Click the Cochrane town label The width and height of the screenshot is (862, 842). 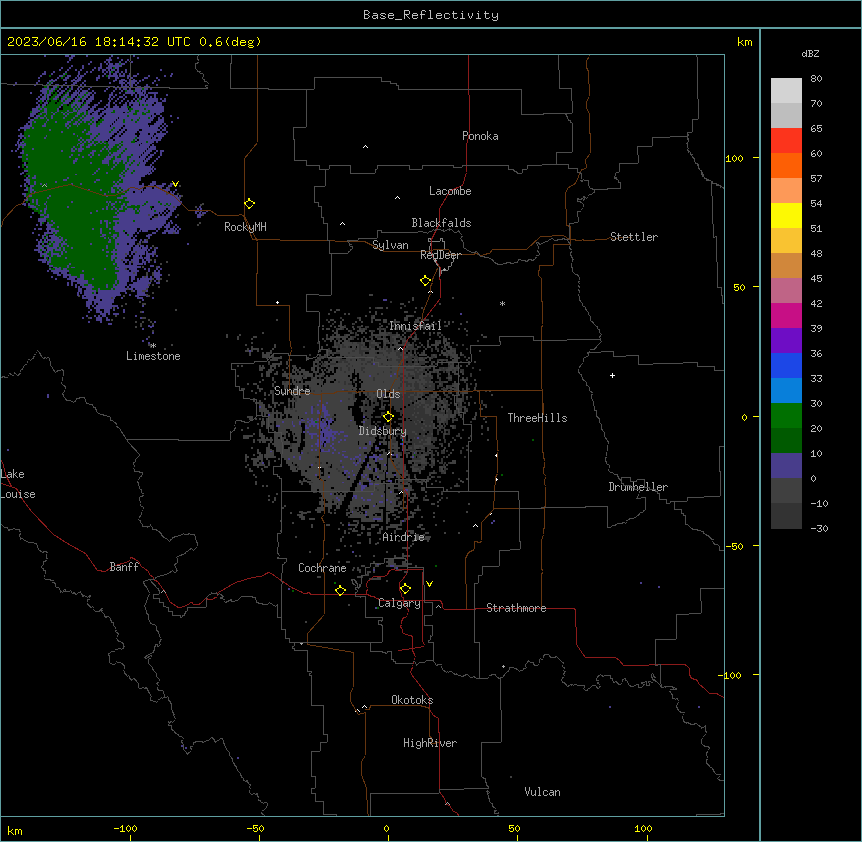pyautogui.click(x=322, y=568)
